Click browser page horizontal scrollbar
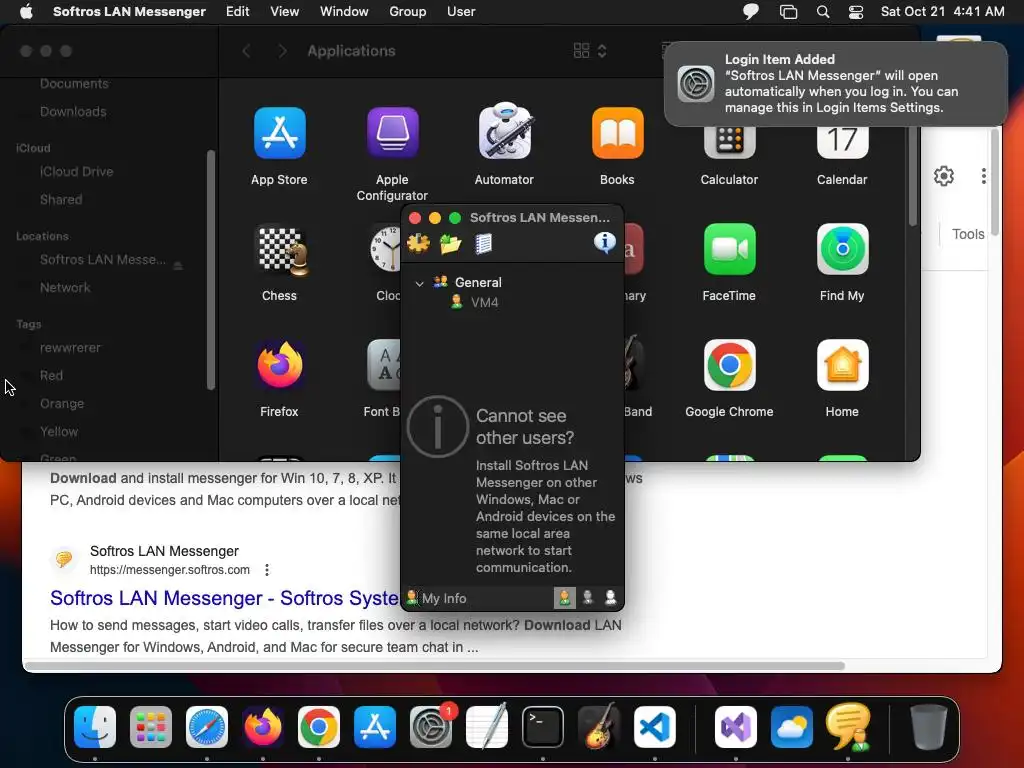The width and height of the screenshot is (1024, 768). pyautogui.click(x=434, y=666)
